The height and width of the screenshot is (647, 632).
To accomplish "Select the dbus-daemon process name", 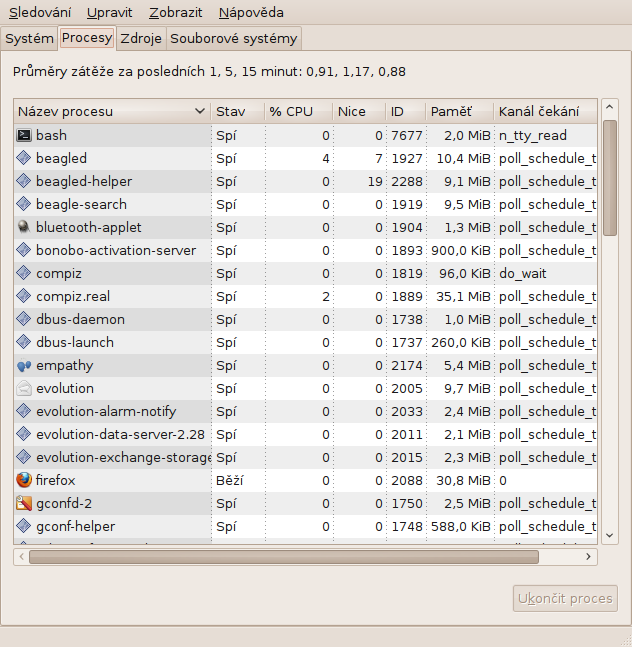I will tap(80, 319).
